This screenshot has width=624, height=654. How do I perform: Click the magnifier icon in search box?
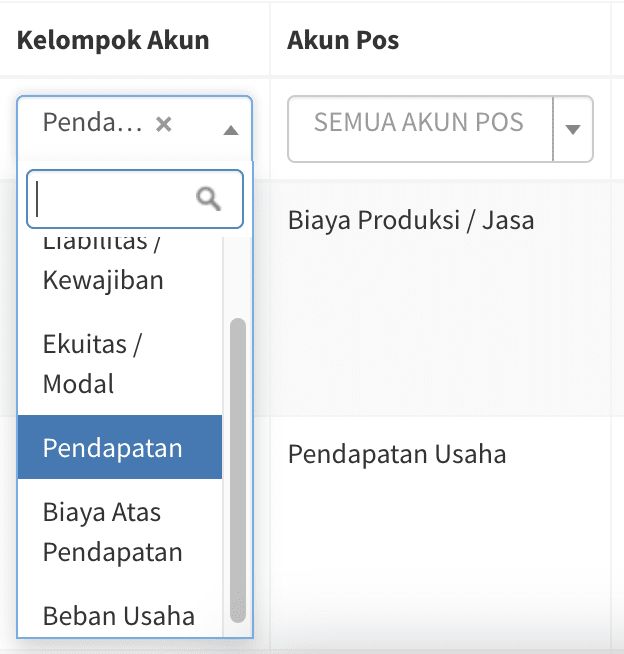[208, 199]
